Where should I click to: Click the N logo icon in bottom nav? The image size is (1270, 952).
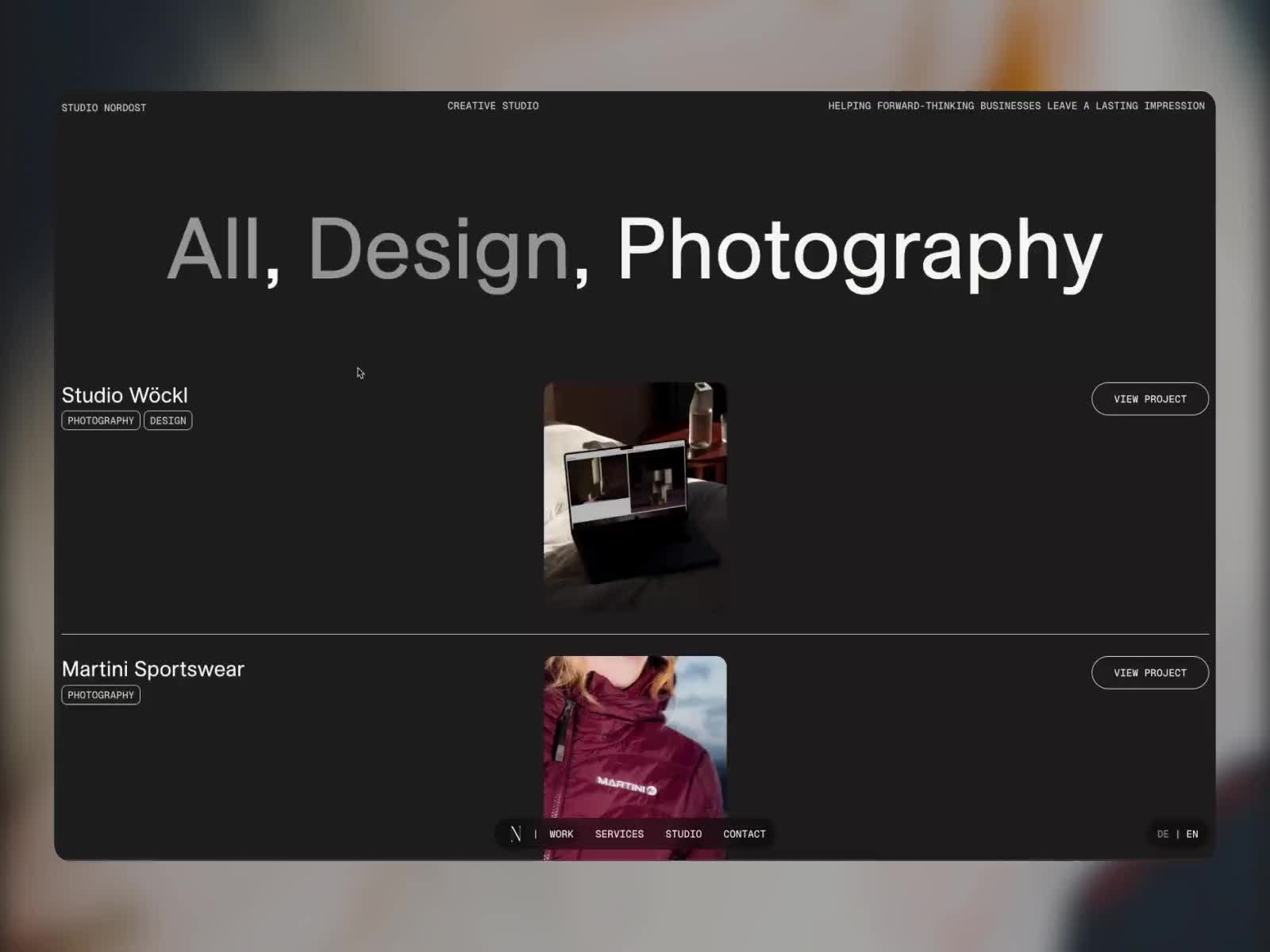516,834
